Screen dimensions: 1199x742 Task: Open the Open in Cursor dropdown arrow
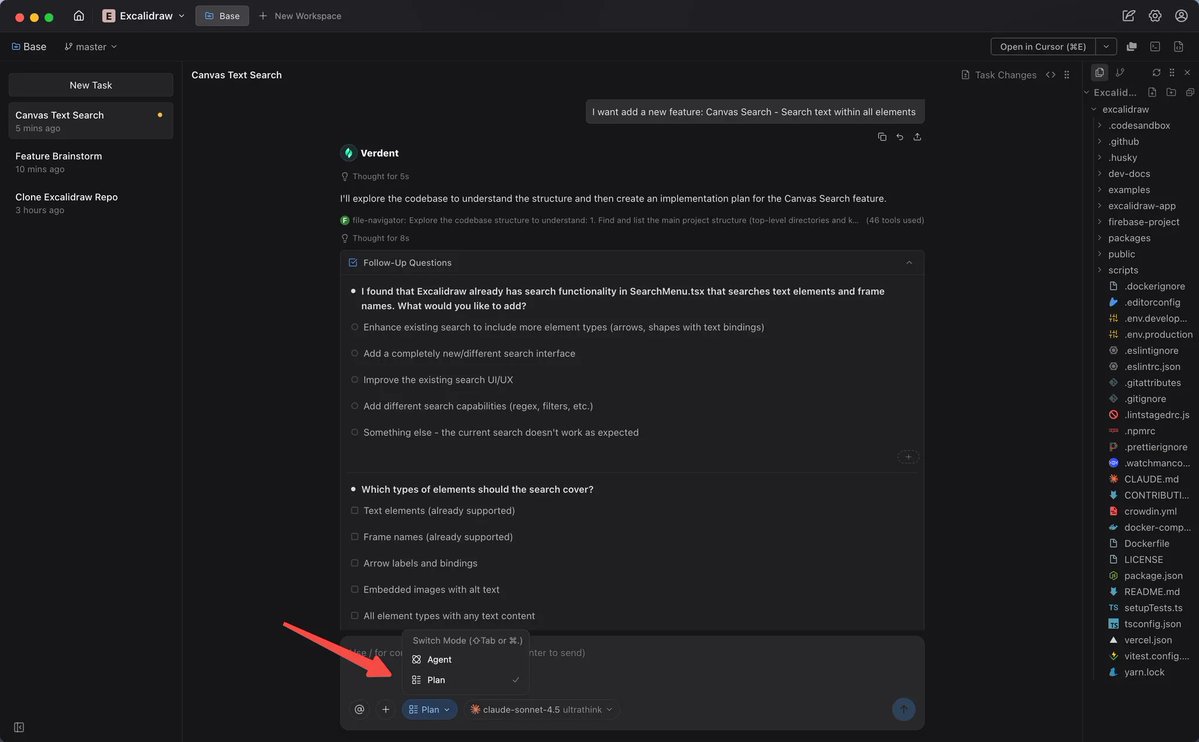(x=1106, y=47)
